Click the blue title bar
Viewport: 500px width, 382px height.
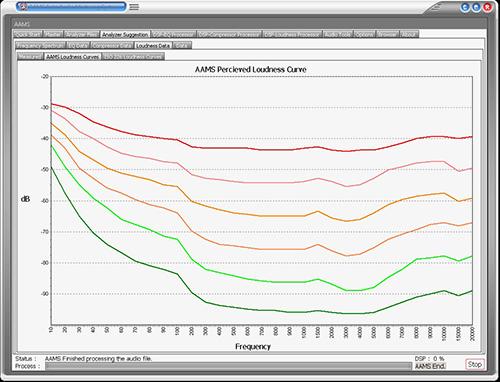point(71,6)
